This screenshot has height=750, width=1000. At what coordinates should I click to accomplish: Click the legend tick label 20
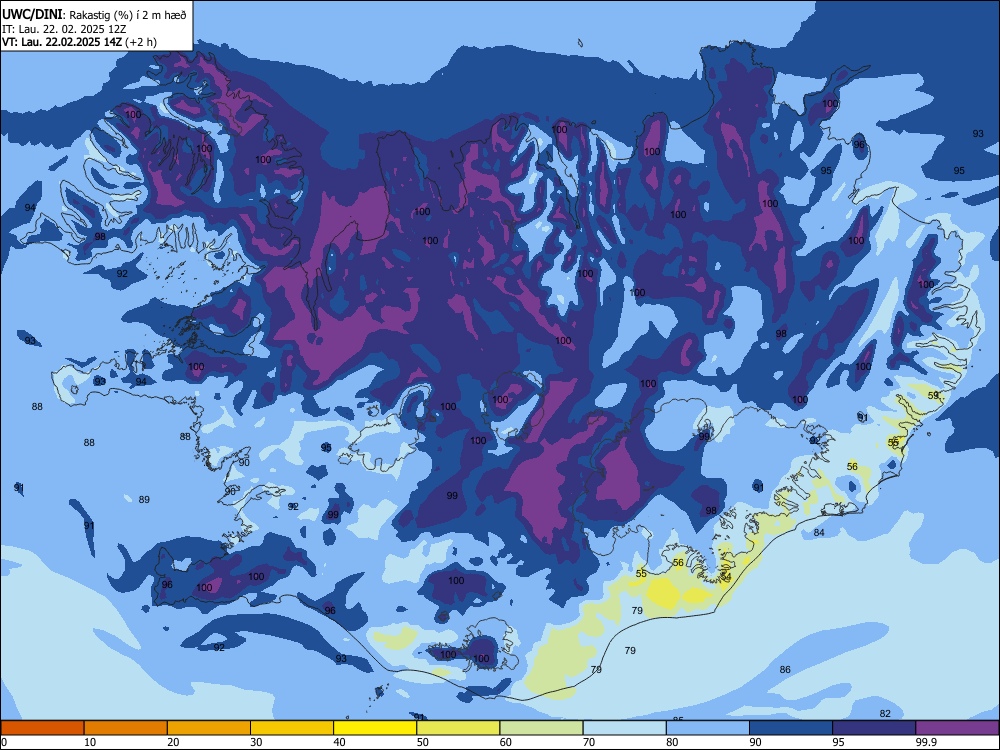pyautogui.click(x=173, y=742)
